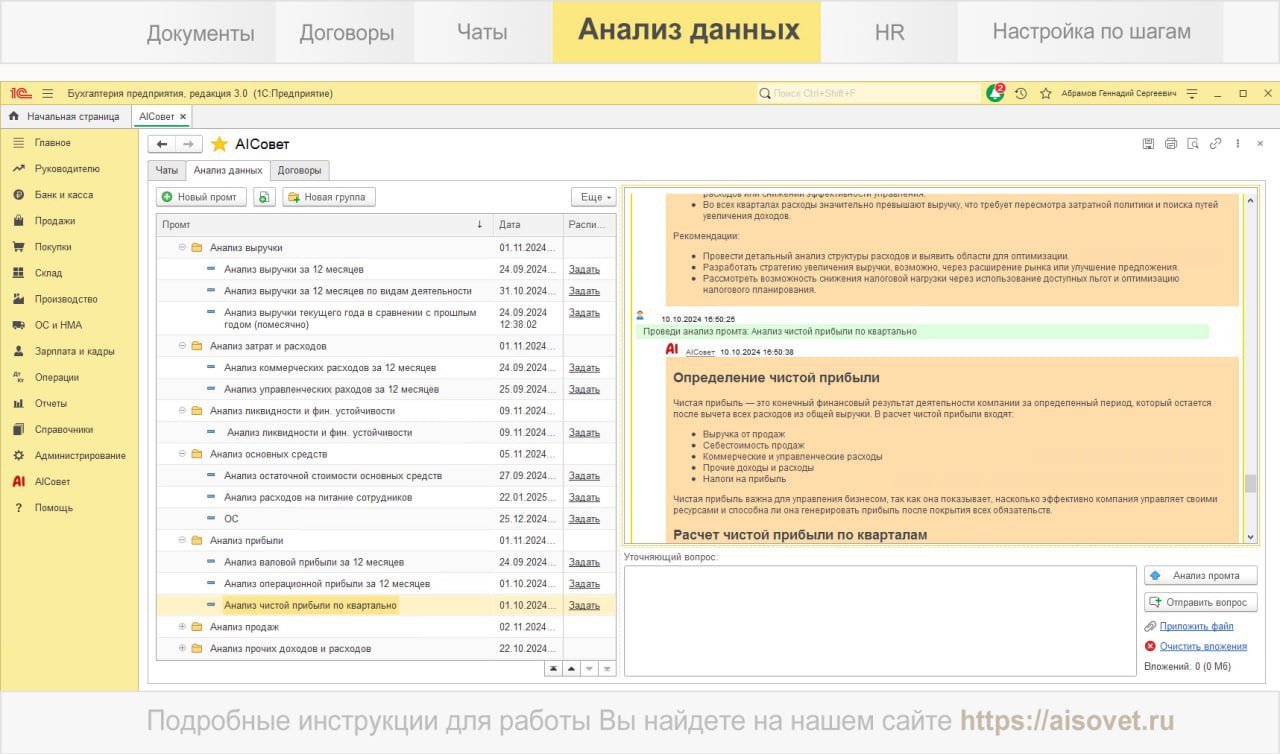Screen dimensions: 1280x754
Task: Add AIСовет to favorites via yellow star
Action: pos(219,144)
